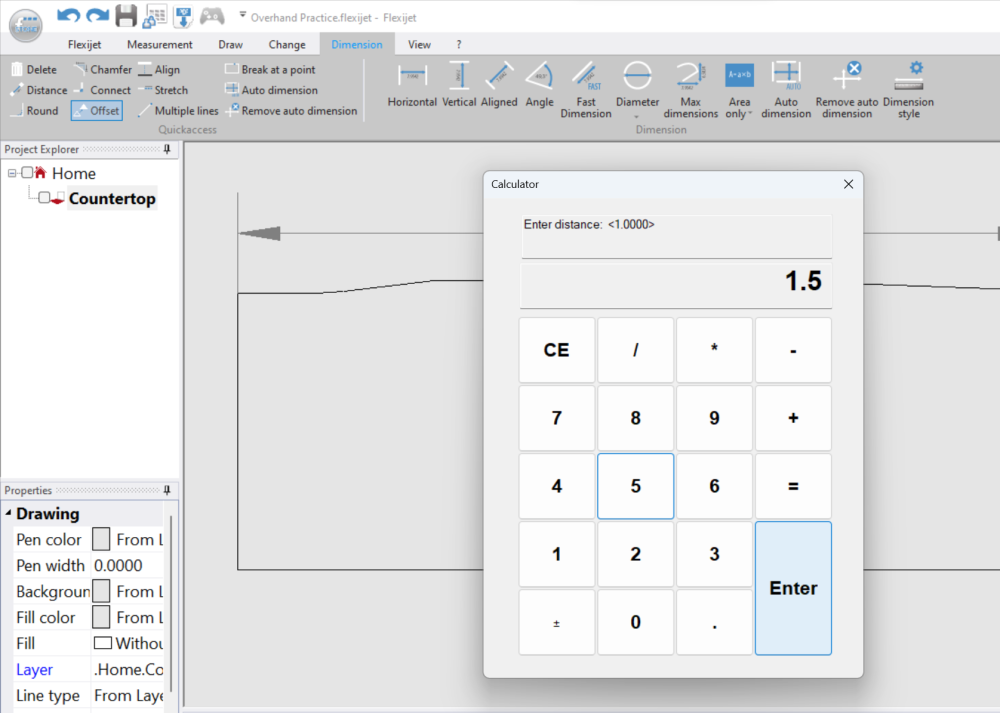
Task: Click the calculator value display field
Action: click(676, 282)
